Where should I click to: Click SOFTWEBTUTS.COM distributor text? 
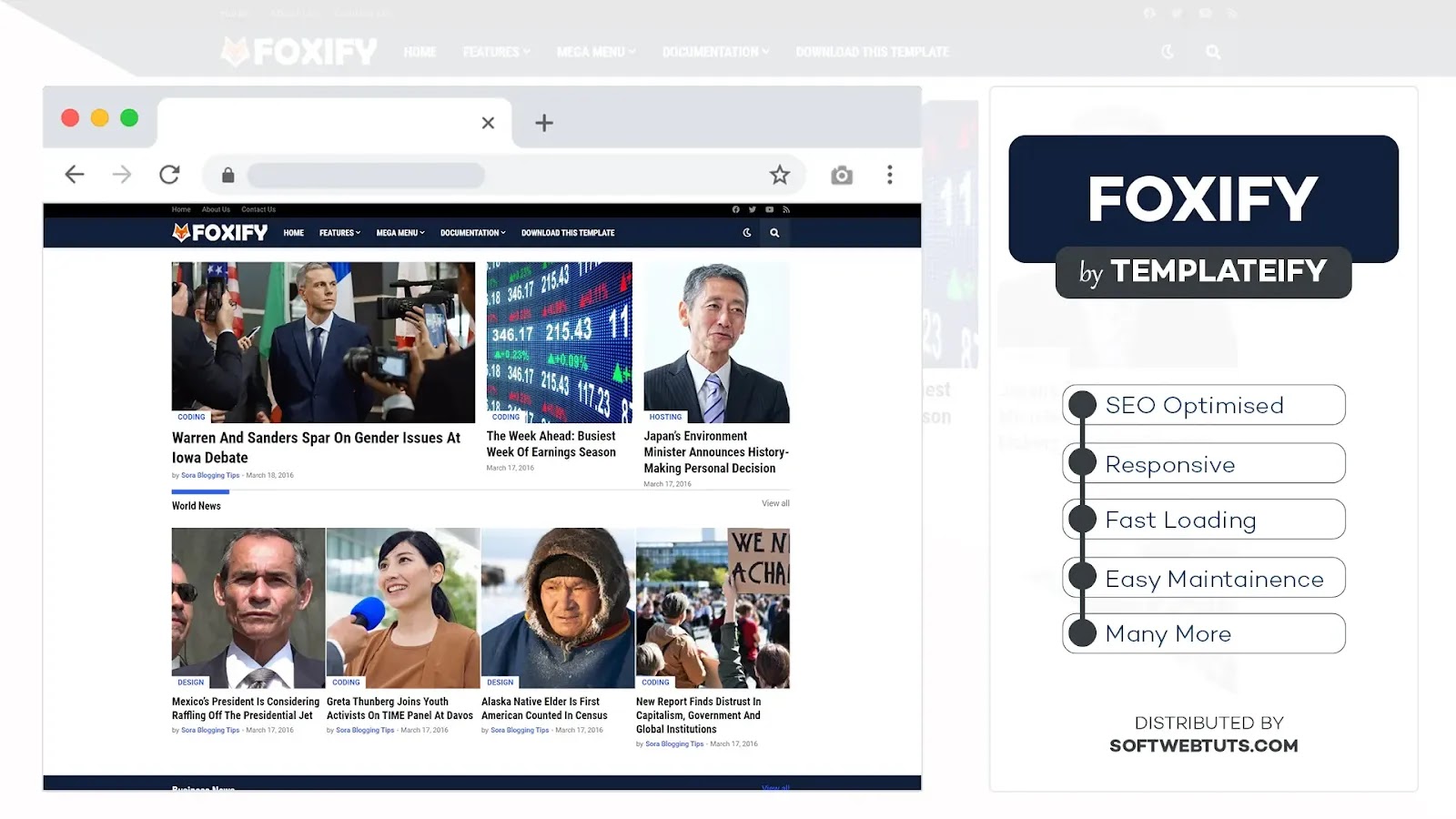[x=1204, y=745]
